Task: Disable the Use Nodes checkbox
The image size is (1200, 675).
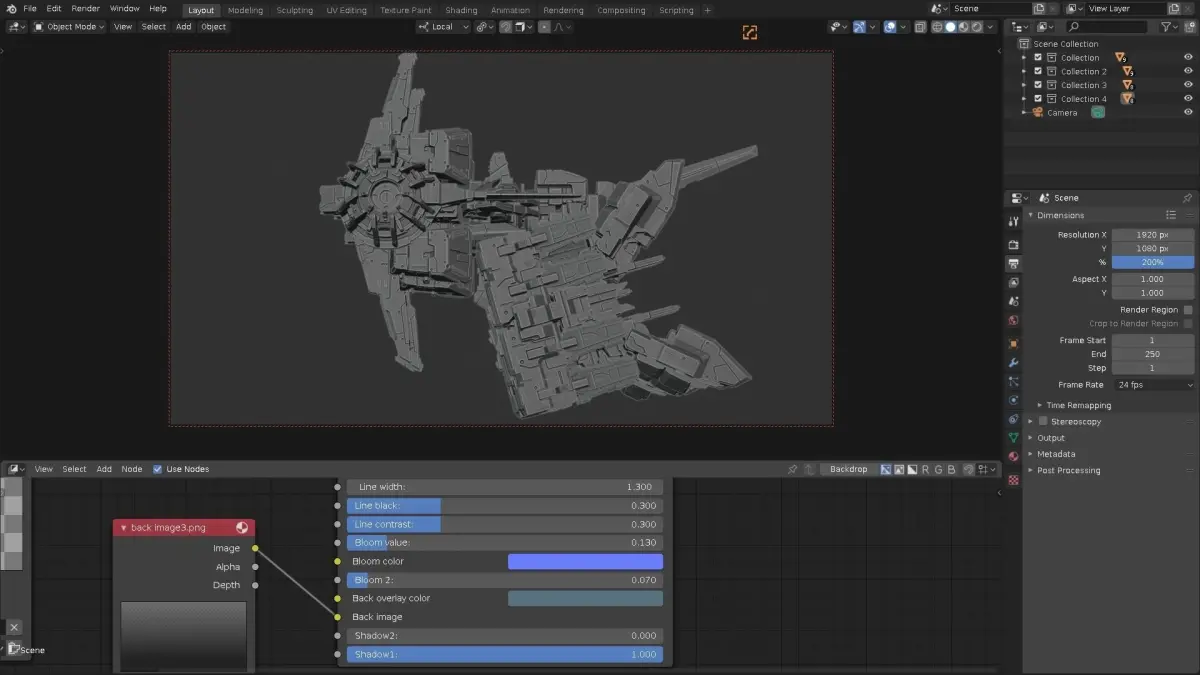Action: (x=157, y=469)
